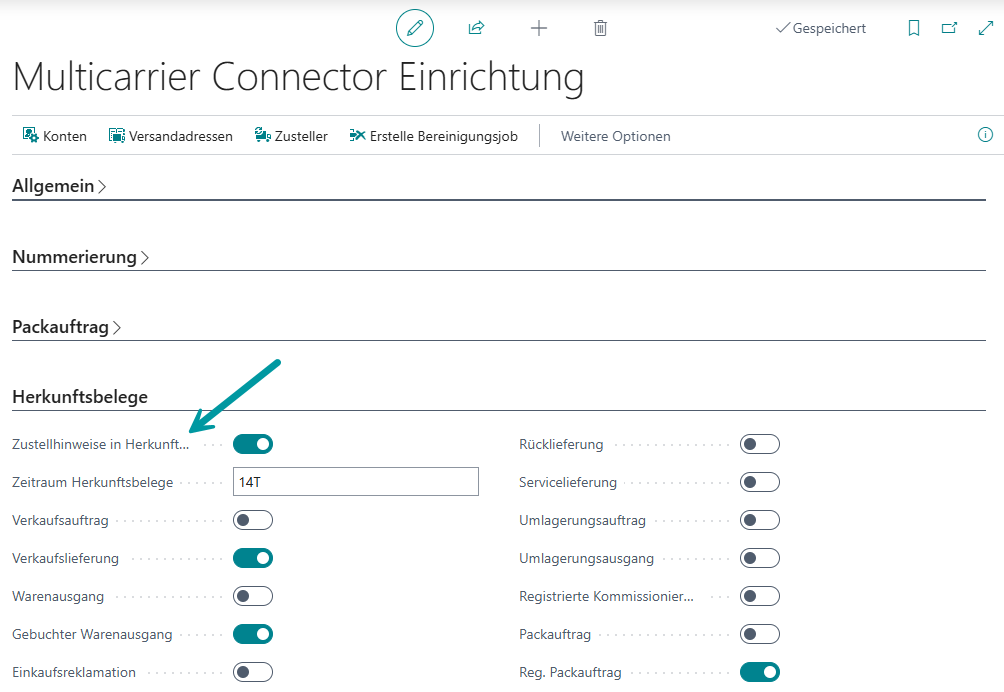This screenshot has width=1004, height=692.
Task: Click the share icon in header
Action: pyautogui.click(x=476, y=28)
